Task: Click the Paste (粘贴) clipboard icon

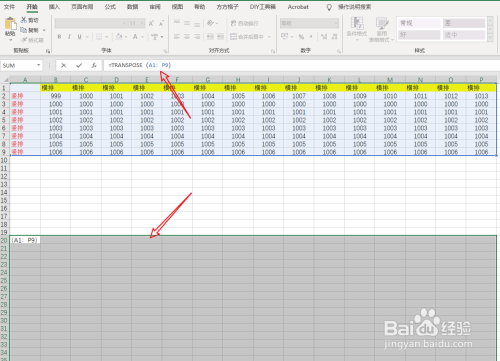Action: click(10, 24)
